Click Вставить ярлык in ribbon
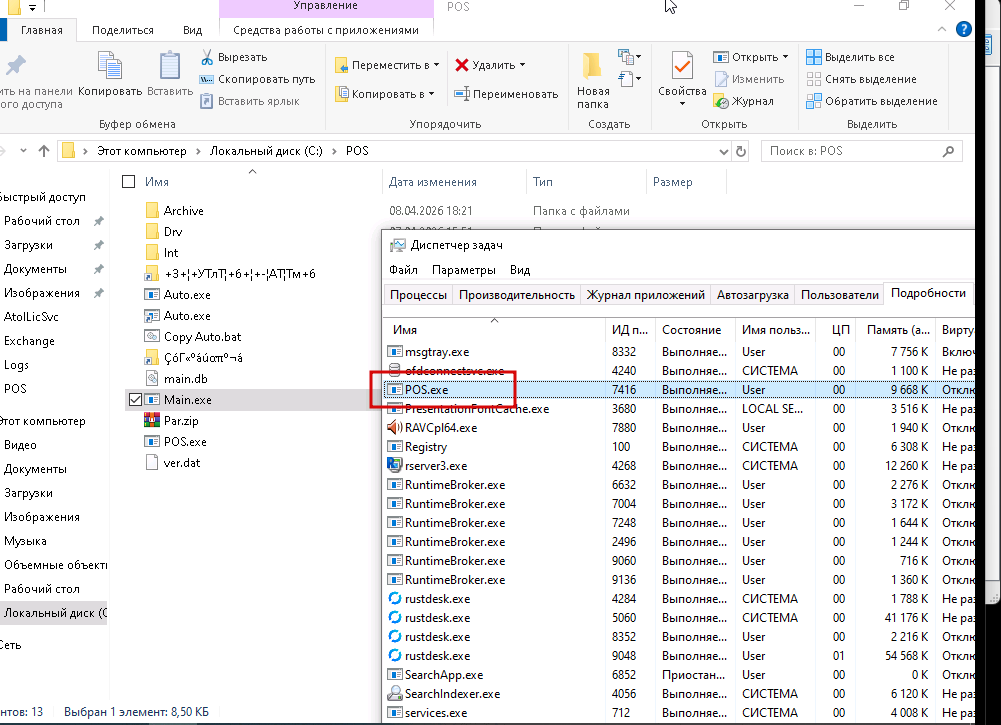The height and width of the screenshot is (725, 1001). pyautogui.click(x=250, y=101)
